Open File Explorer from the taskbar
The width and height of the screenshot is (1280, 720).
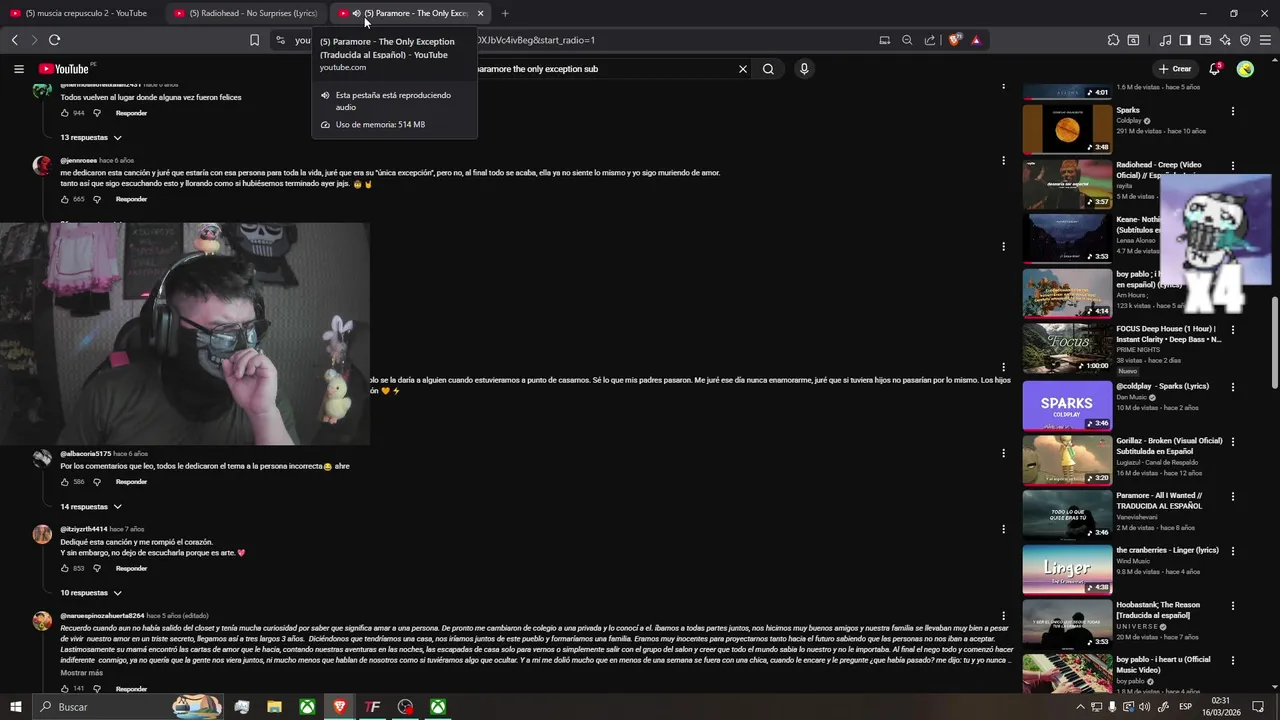[x=274, y=707]
